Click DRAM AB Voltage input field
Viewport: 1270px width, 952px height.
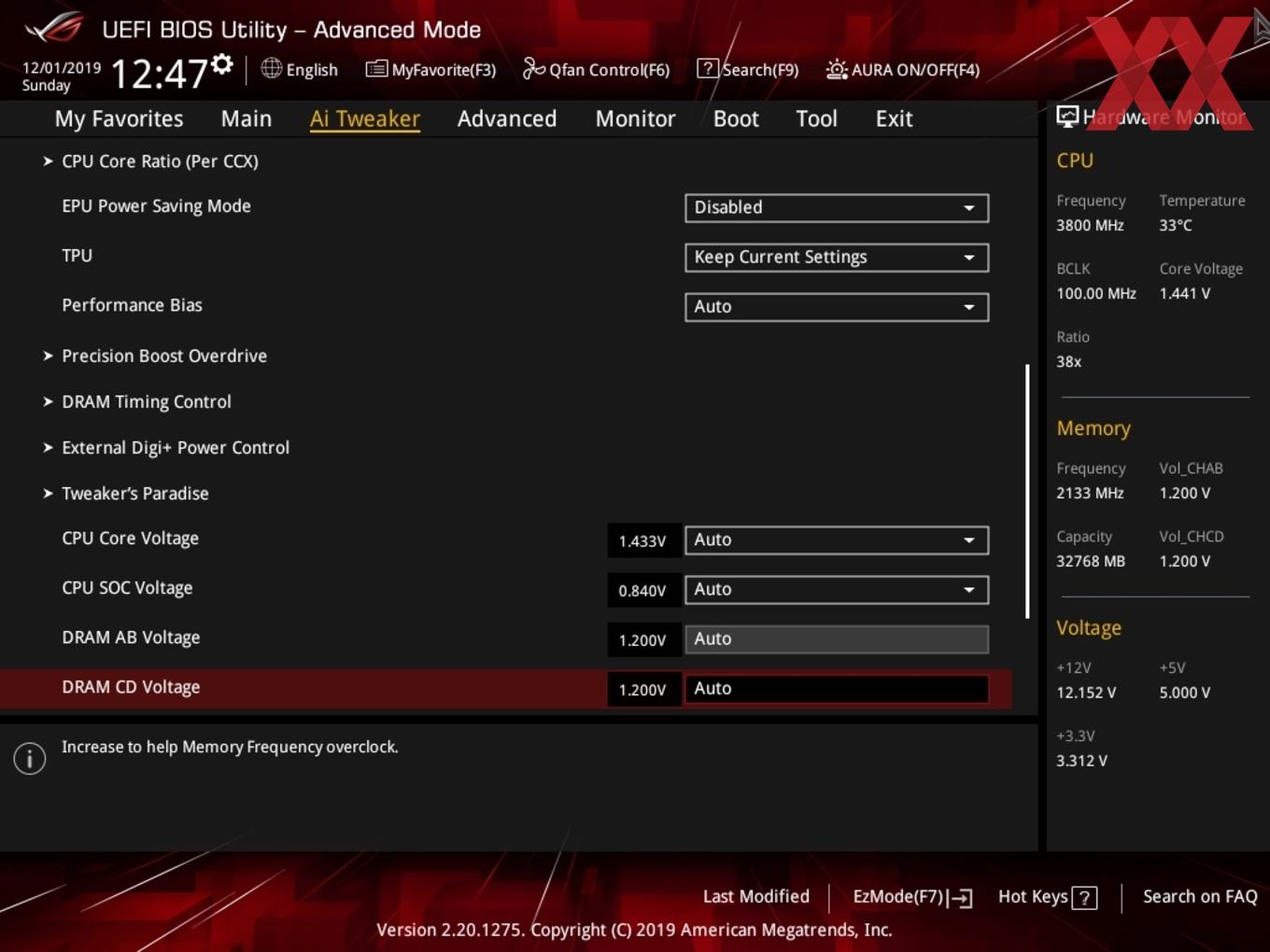click(x=837, y=638)
